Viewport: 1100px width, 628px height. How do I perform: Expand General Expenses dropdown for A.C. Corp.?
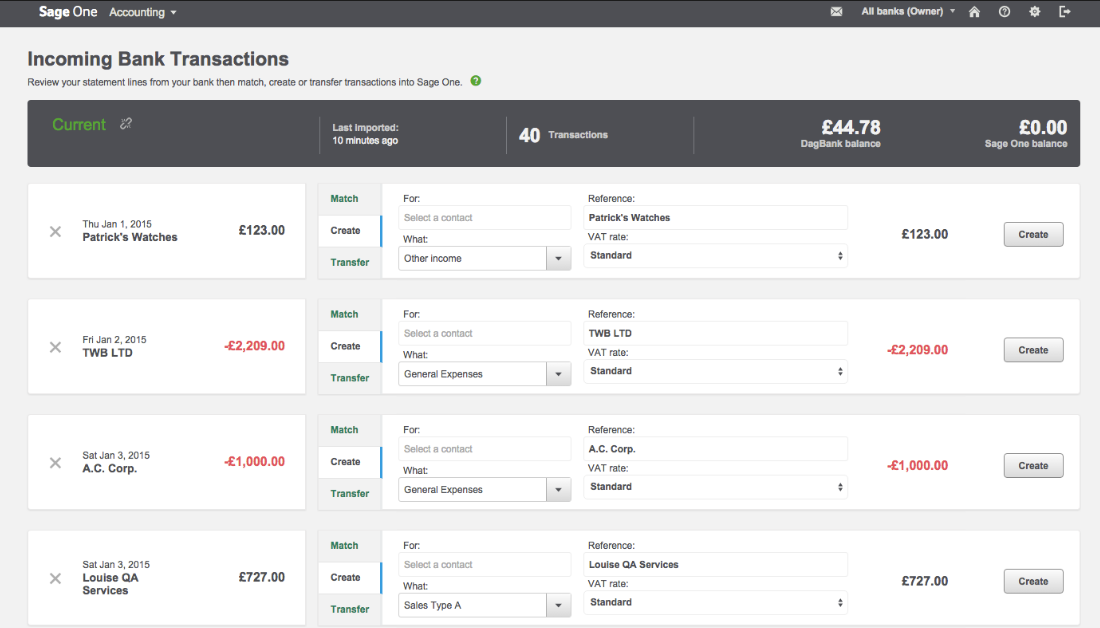558,490
